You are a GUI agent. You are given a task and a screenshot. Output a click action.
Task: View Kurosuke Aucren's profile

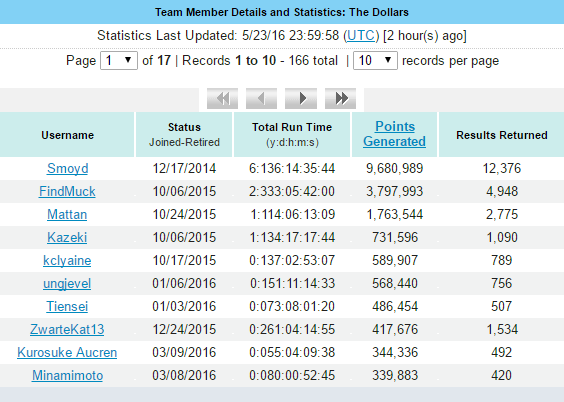pyautogui.click(x=67, y=352)
